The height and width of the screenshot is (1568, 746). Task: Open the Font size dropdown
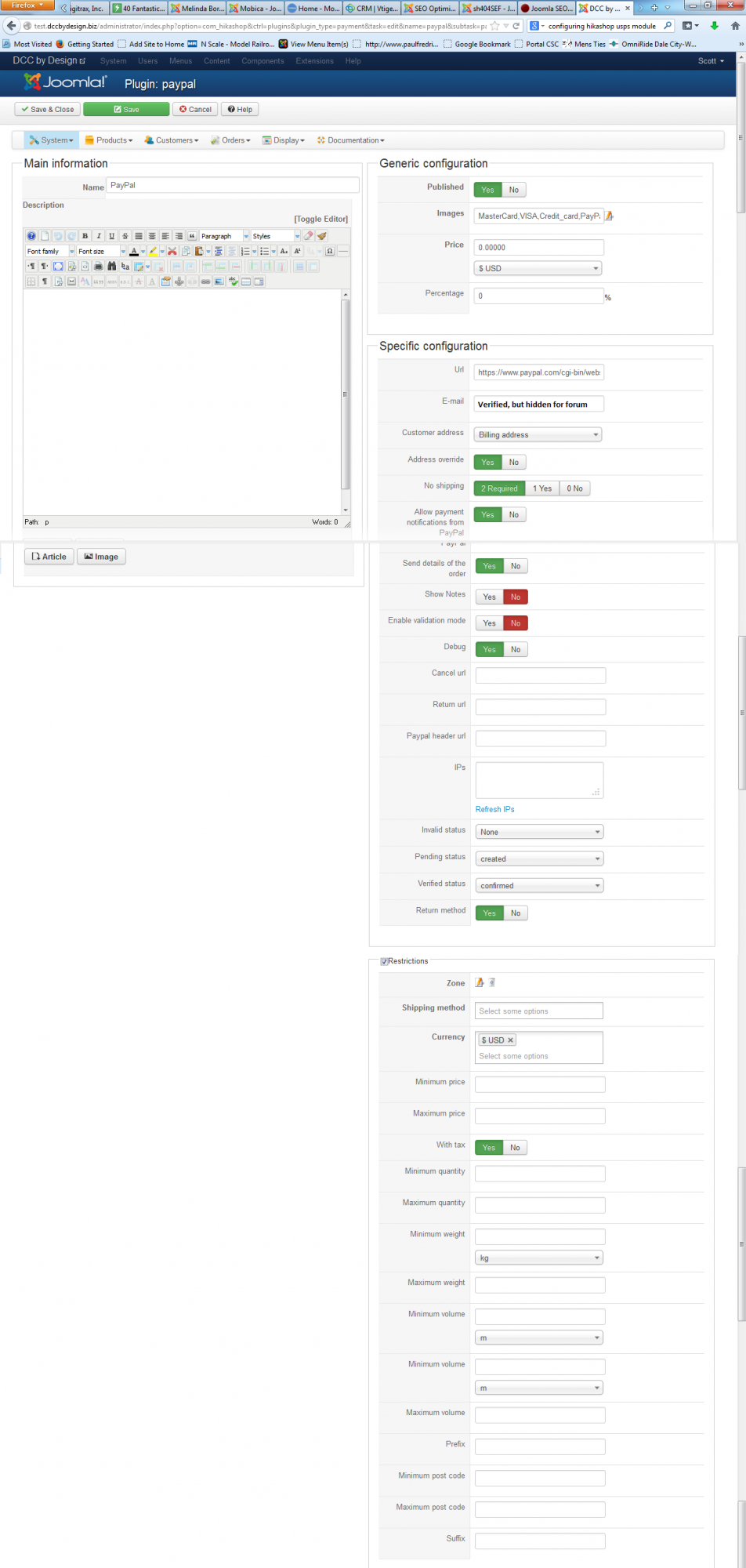(123, 251)
